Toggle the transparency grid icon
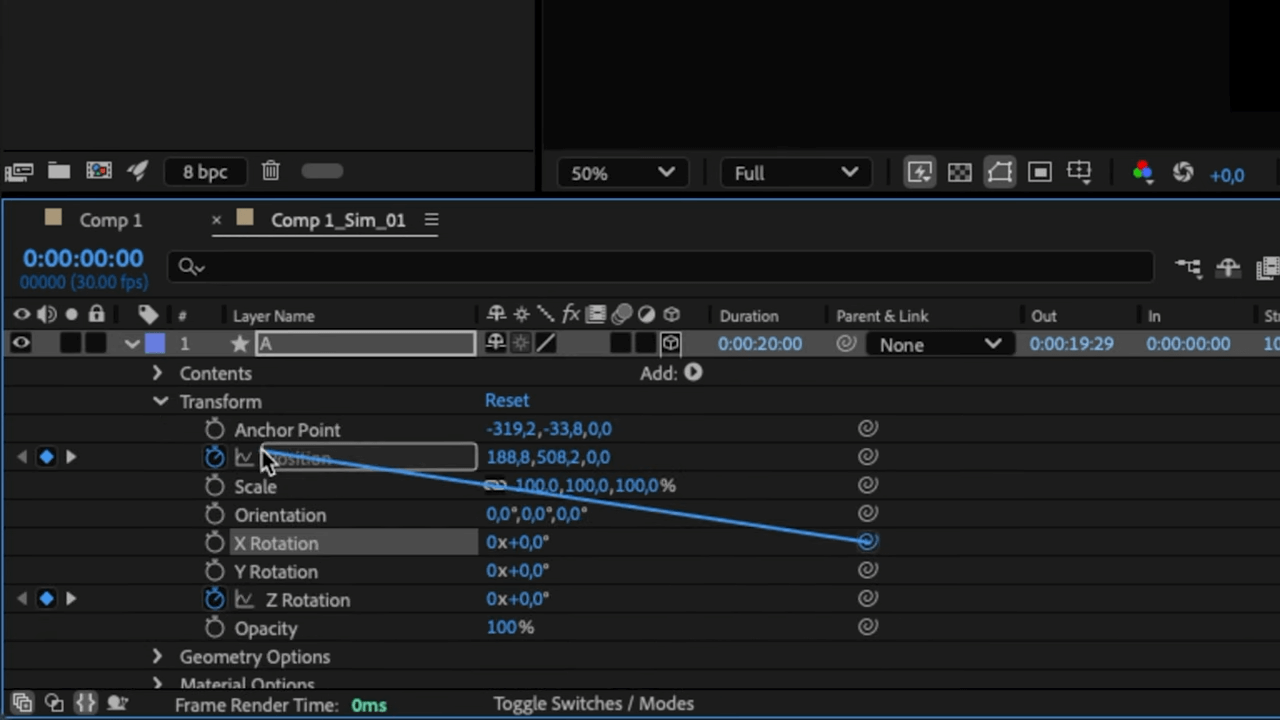1280x720 pixels. coord(960,173)
